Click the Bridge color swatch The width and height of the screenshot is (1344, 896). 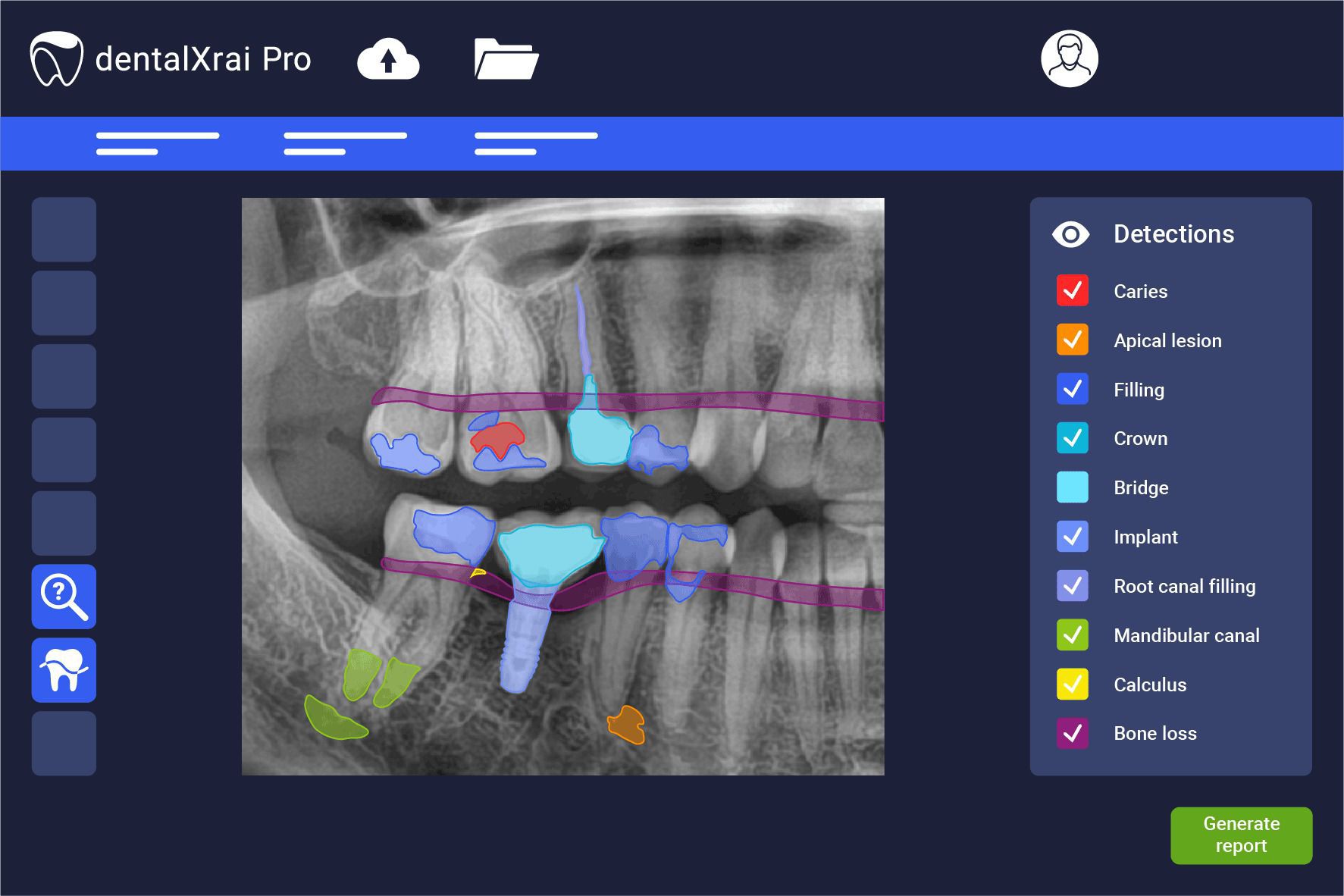(1072, 487)
